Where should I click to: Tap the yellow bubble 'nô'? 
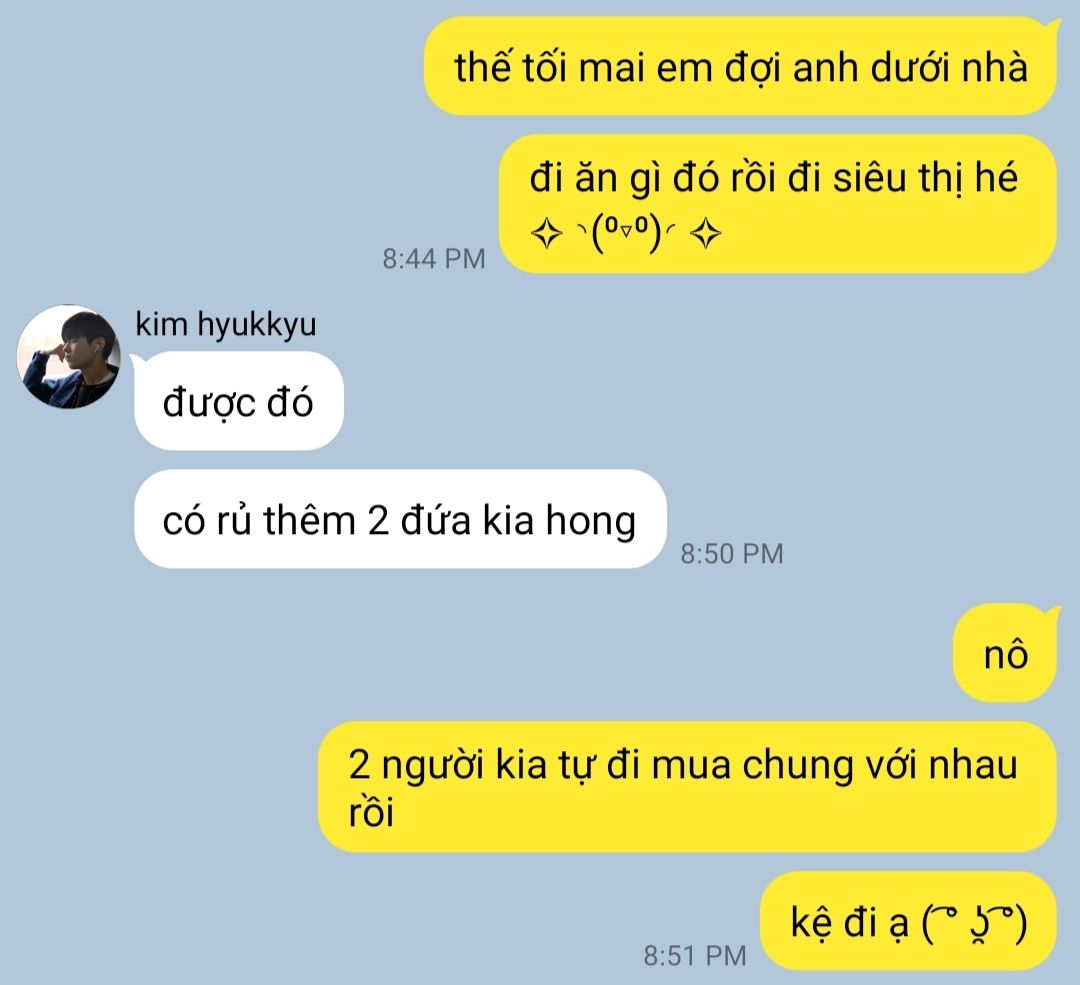point(1005,653)
